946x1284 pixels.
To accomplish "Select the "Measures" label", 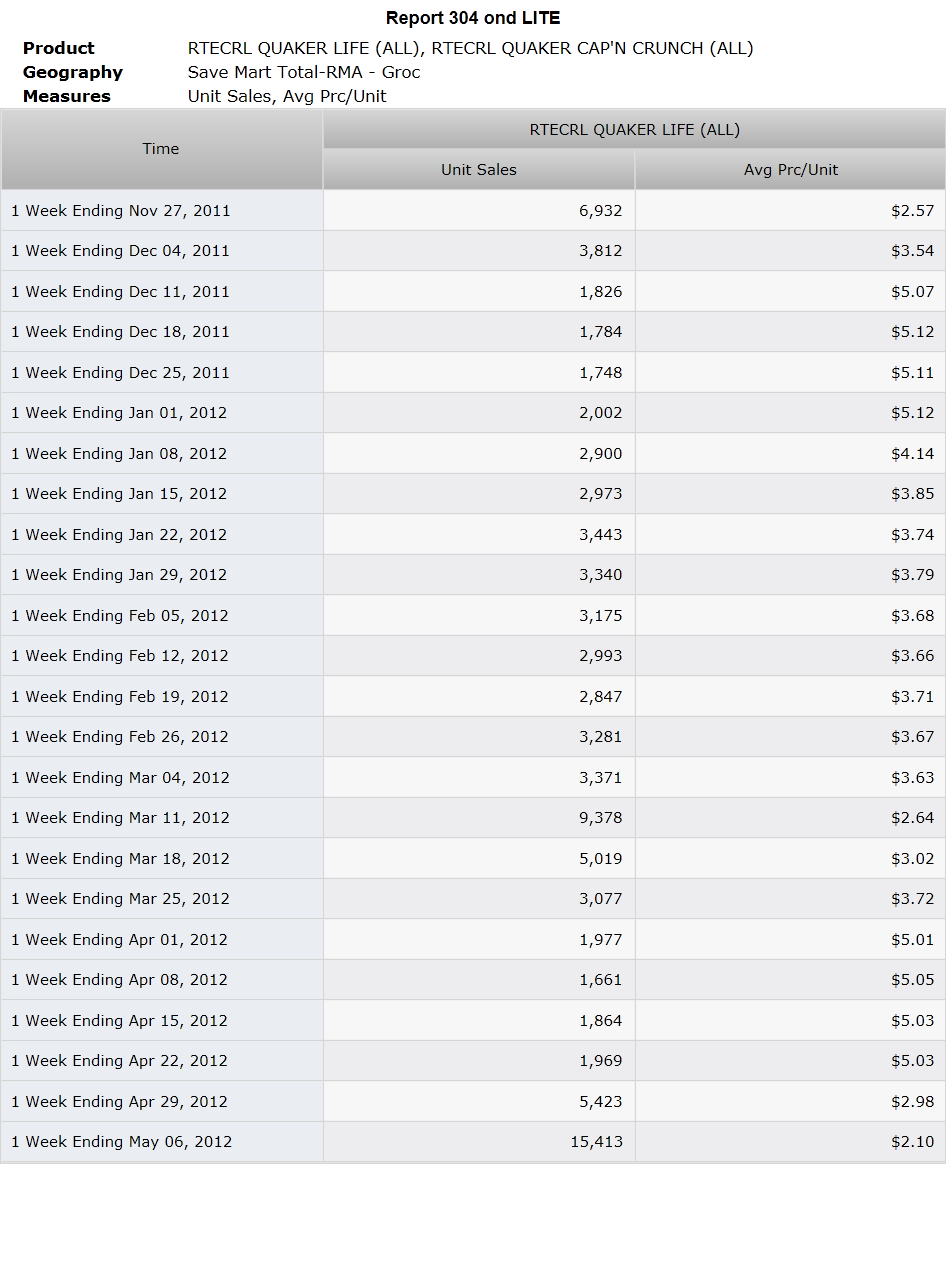I will click(67, 96).
